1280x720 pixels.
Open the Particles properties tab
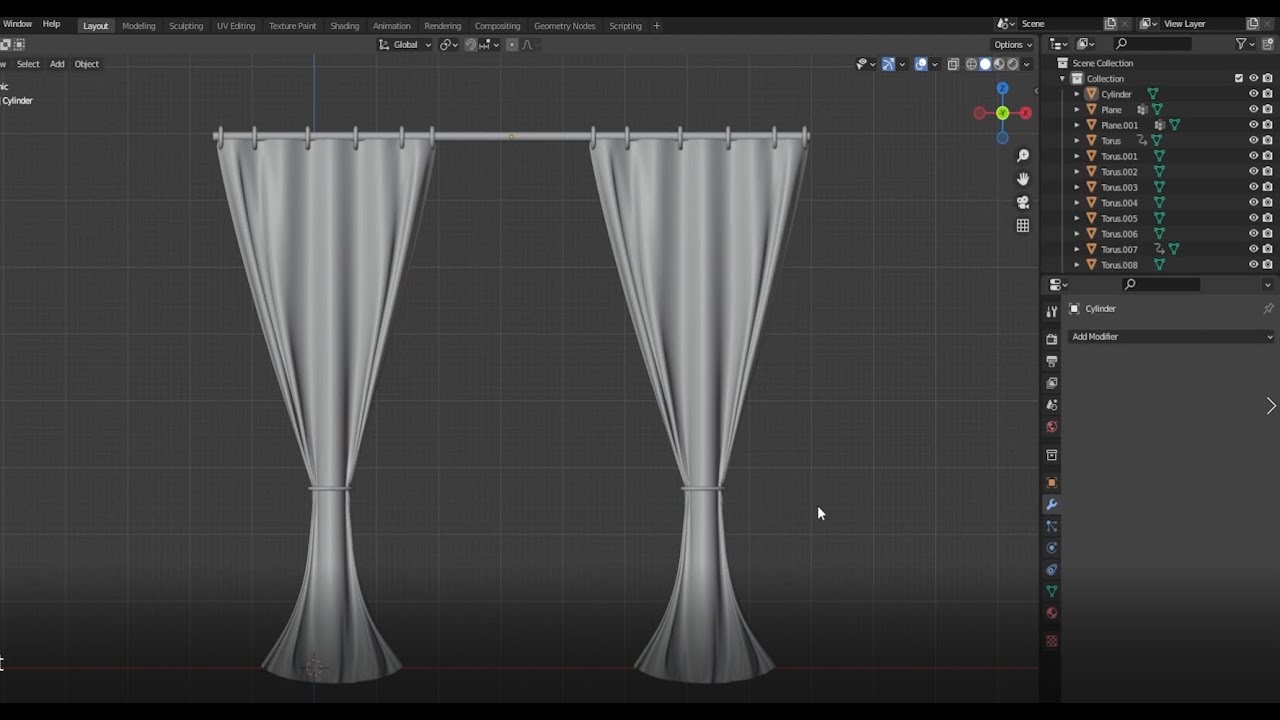click(1051, 526)
